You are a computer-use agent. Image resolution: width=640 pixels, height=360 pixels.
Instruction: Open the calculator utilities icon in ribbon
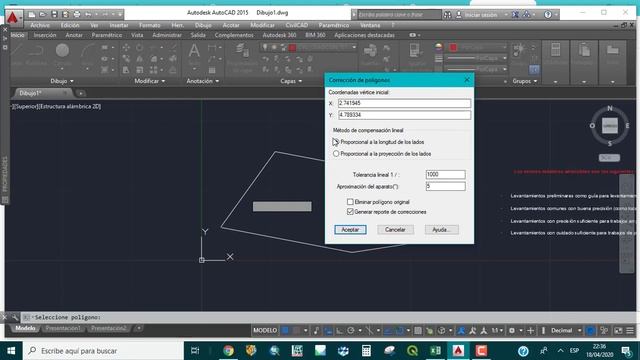pos(556,50)
